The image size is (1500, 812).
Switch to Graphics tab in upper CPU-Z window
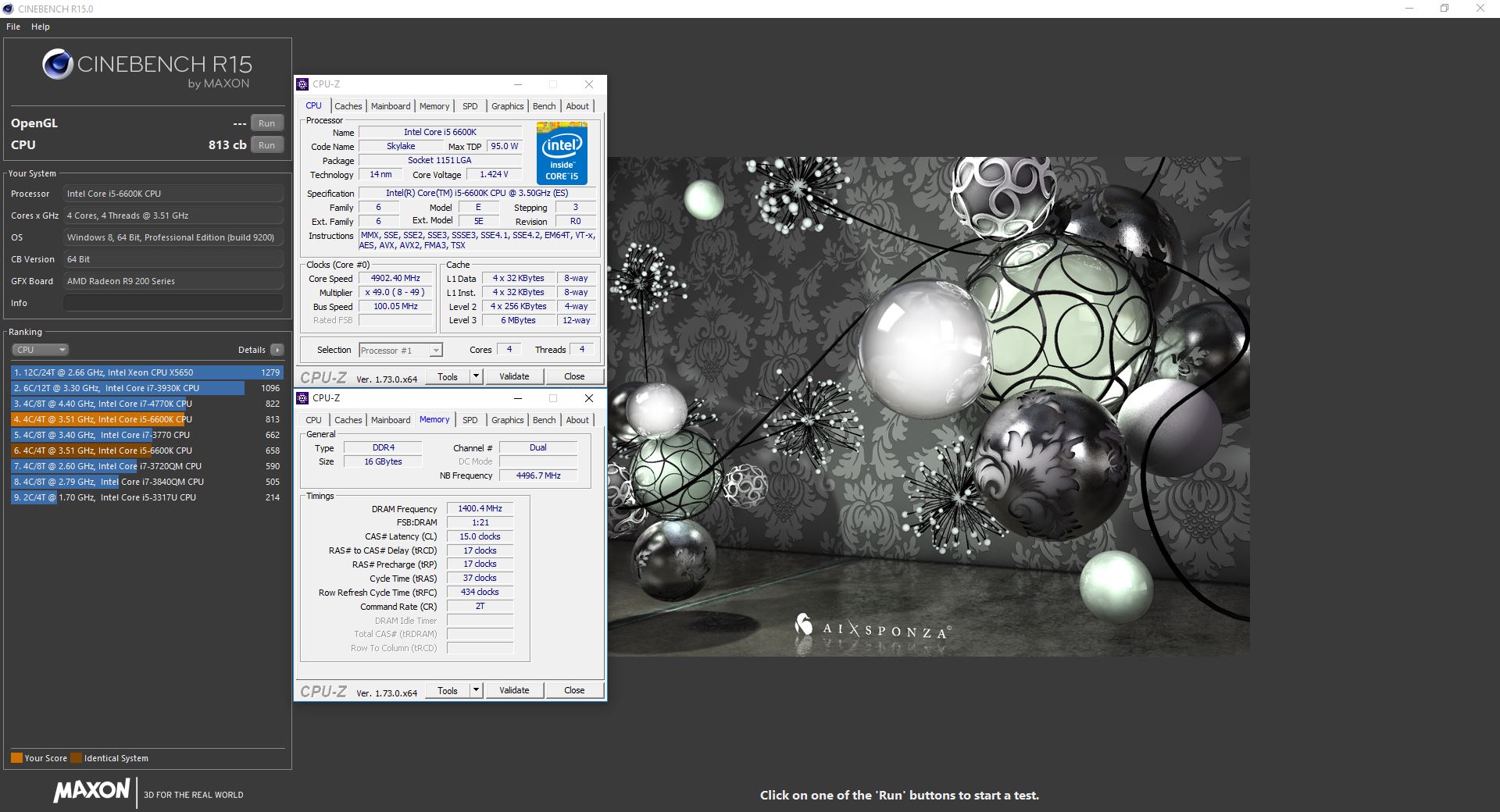[508, 106]
